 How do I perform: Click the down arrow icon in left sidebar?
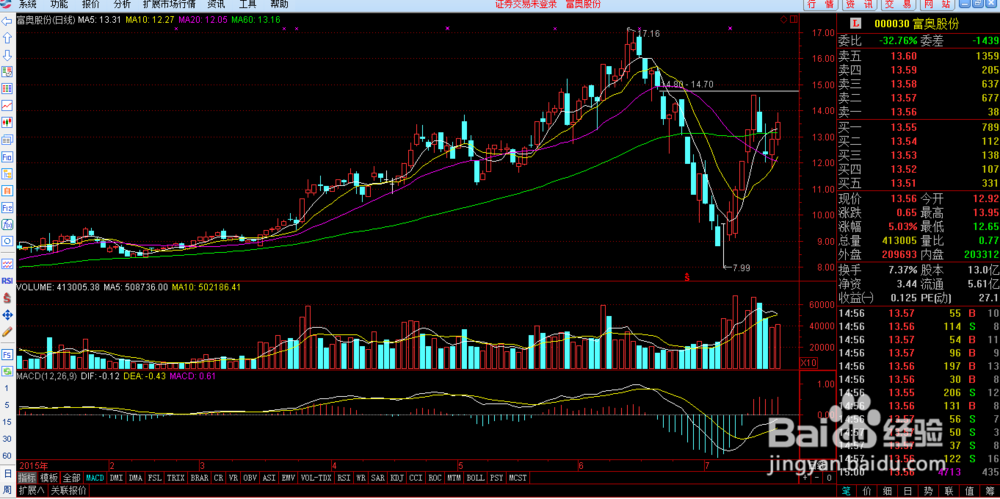tap(7, 54)
